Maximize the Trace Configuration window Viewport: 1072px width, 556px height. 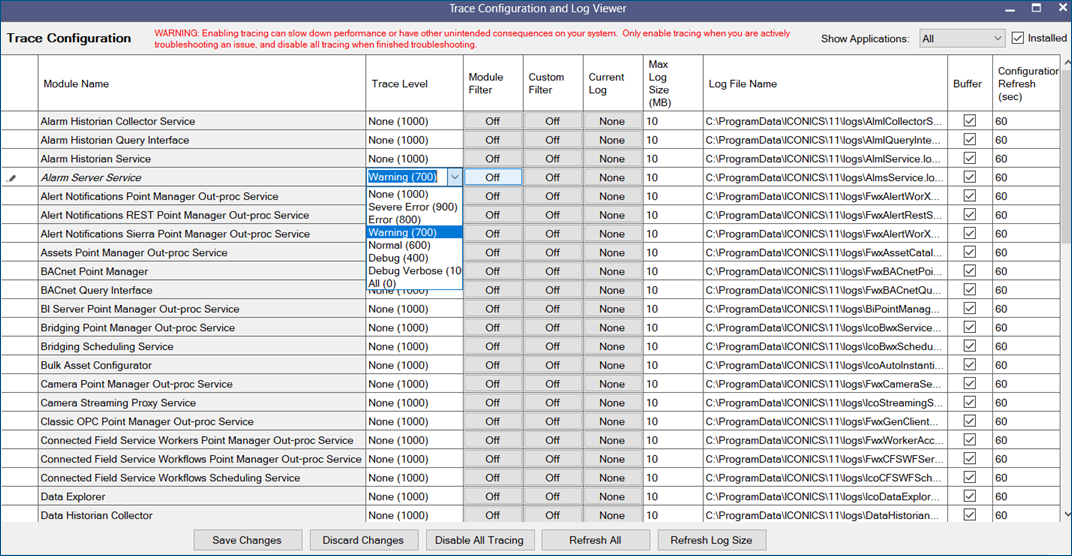(x=1036, y=8)
